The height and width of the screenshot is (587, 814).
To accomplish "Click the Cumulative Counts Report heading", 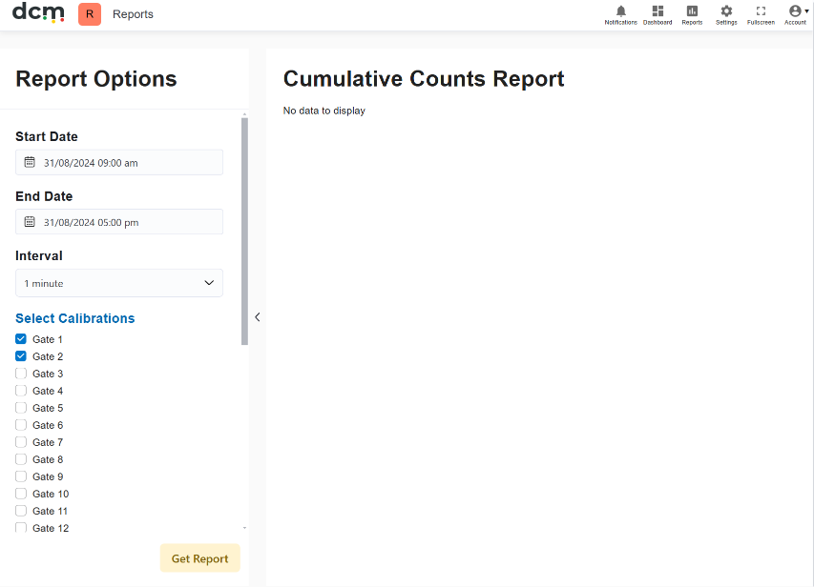I will click(x=424, y=79).
